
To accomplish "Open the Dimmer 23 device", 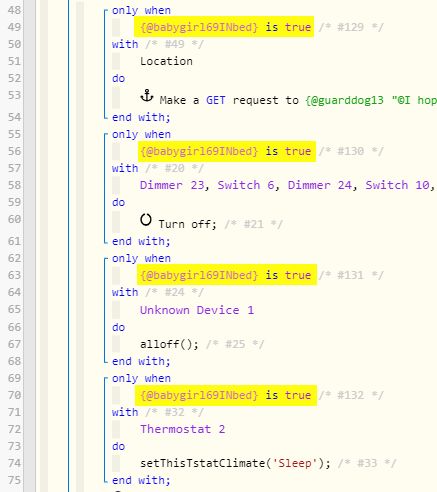I will 172,185.
